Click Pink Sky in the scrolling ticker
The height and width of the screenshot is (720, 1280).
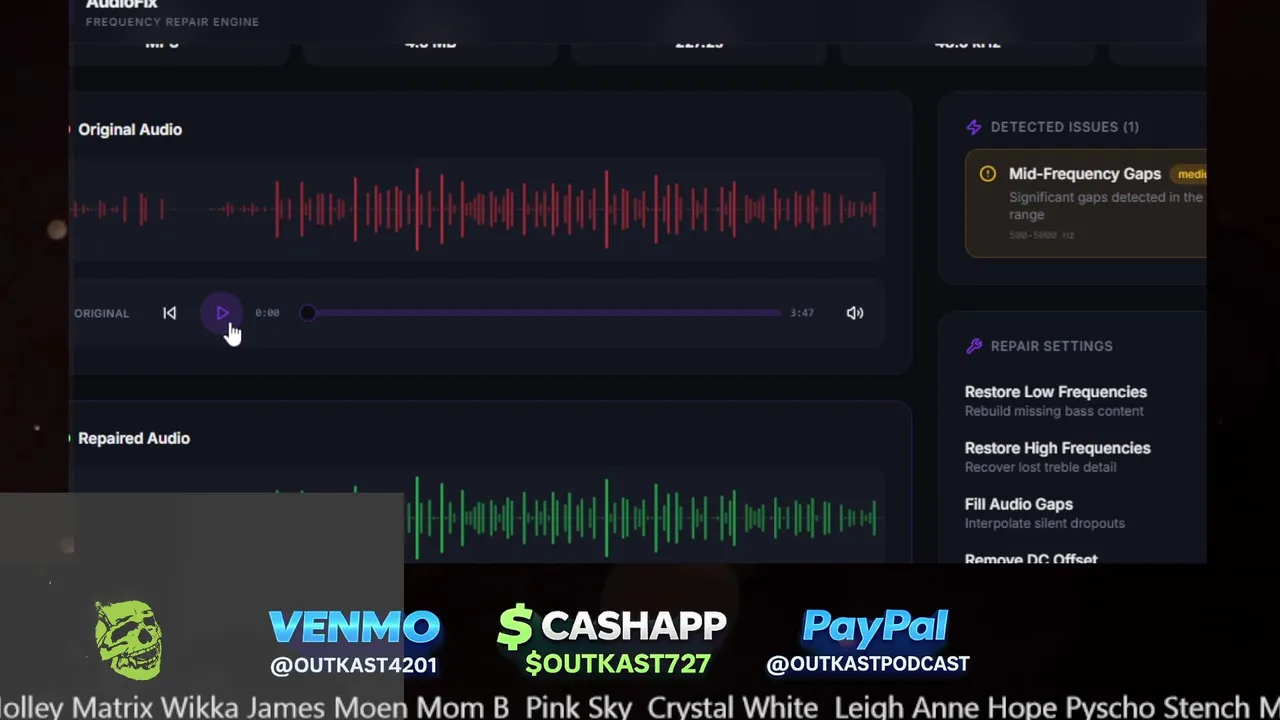(579, 708)
